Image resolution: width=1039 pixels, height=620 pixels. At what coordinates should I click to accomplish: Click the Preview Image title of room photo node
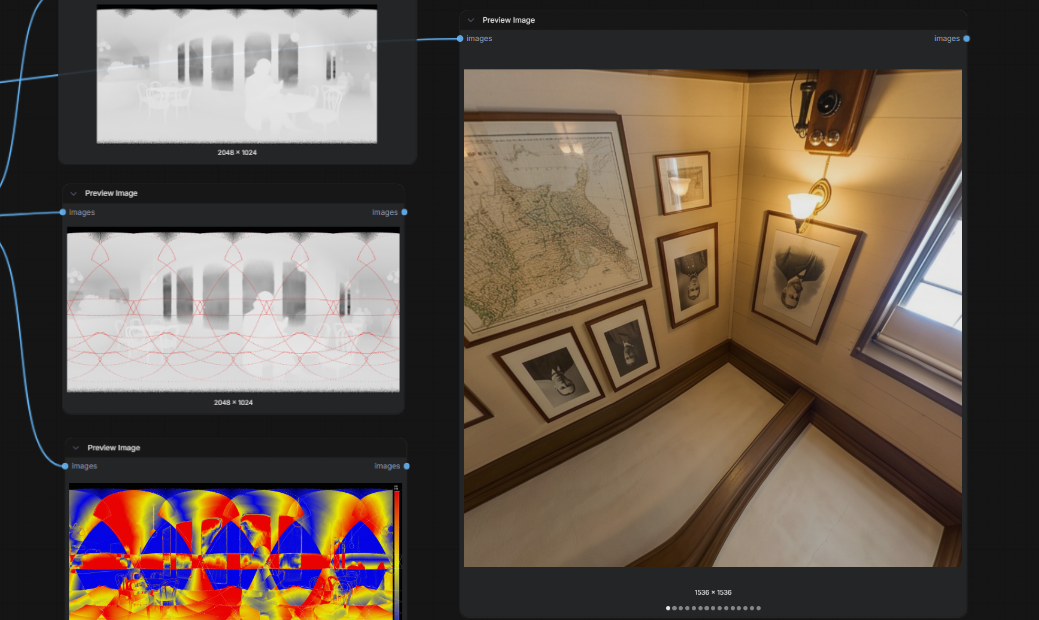[x=508, y=21]
